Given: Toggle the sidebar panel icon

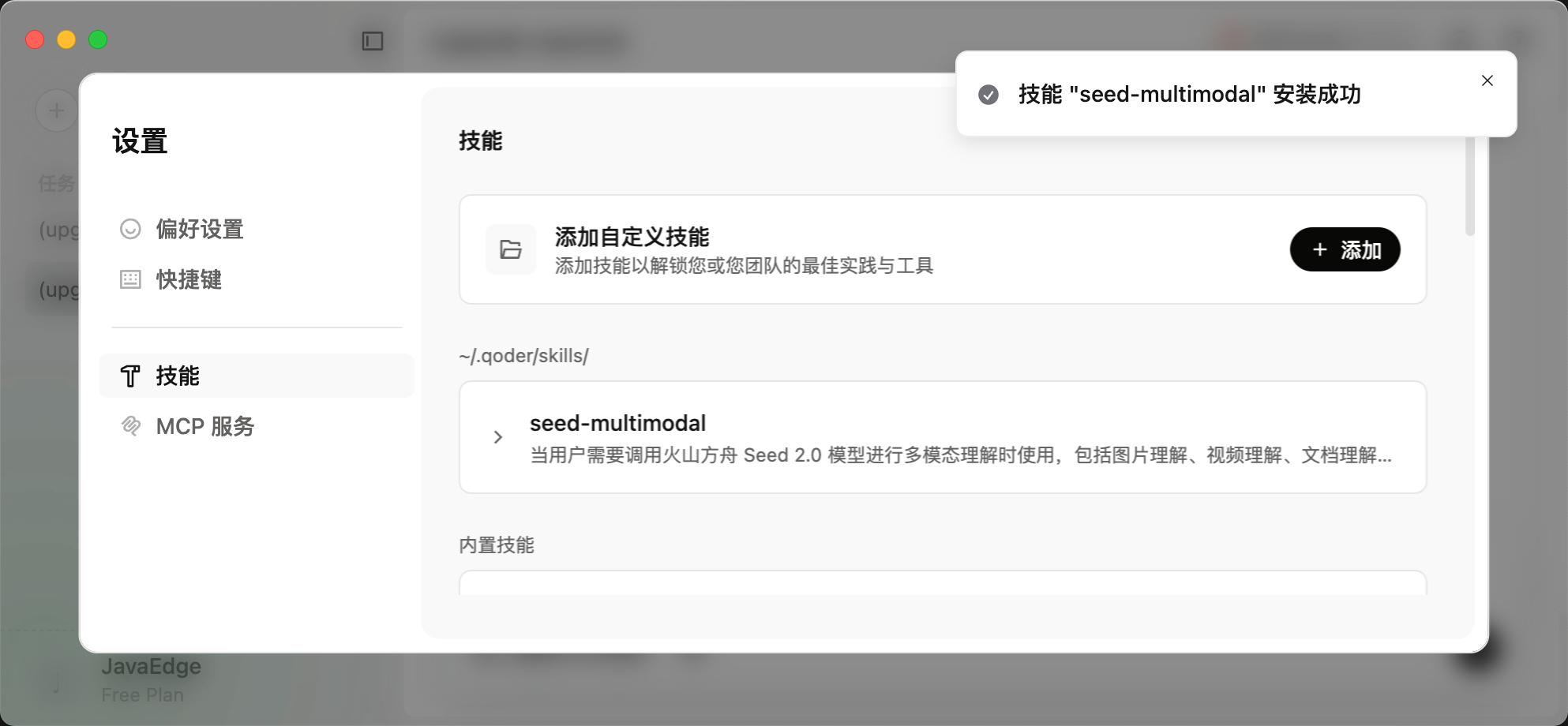Looking at the screenshot, I should tap(372, 41).
